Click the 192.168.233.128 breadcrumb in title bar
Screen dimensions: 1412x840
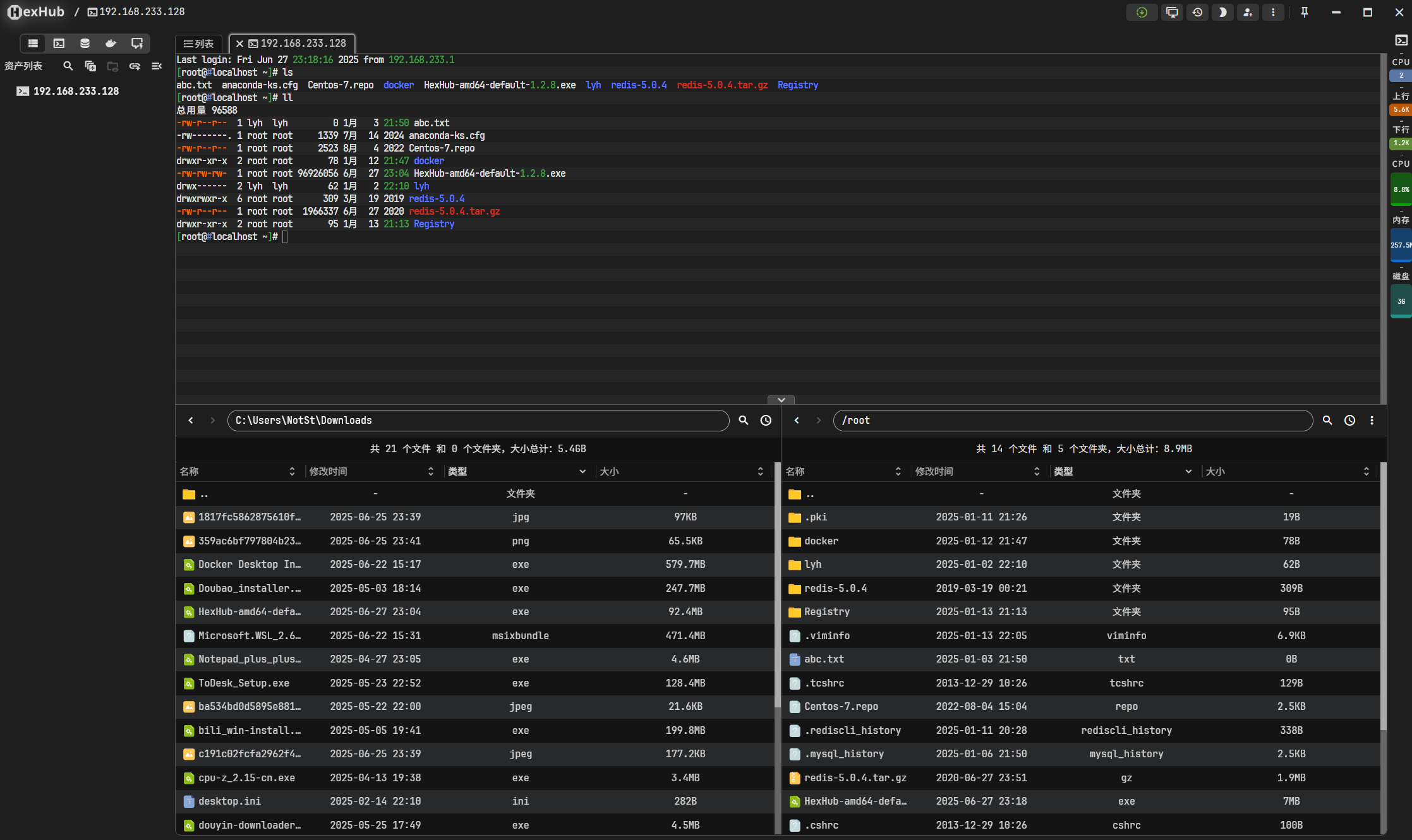coord(136,11)
